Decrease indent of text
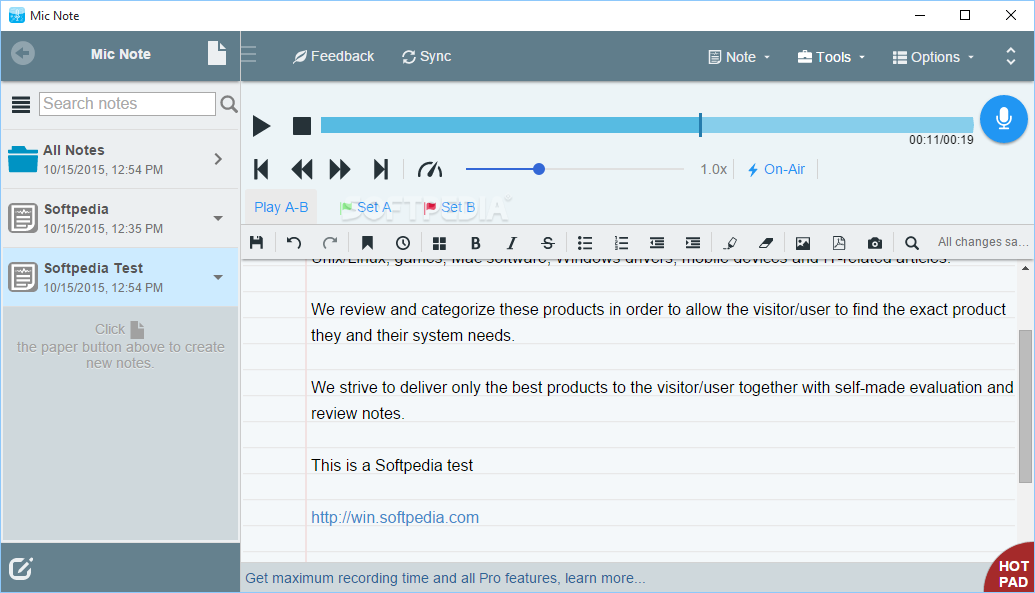This screenshot has height=593, width=1035. (x=657, y=243)
